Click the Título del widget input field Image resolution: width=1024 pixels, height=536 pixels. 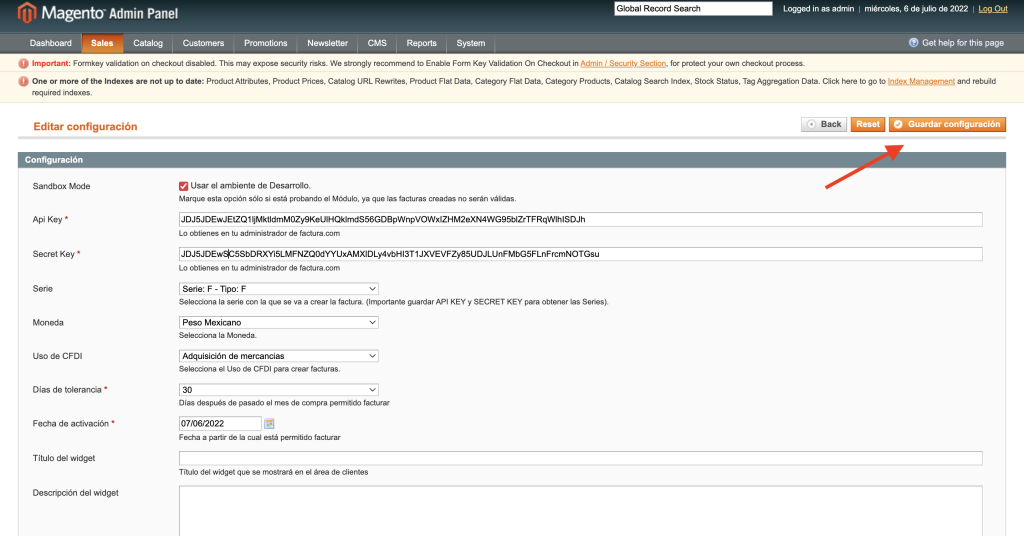coord(581,458)
